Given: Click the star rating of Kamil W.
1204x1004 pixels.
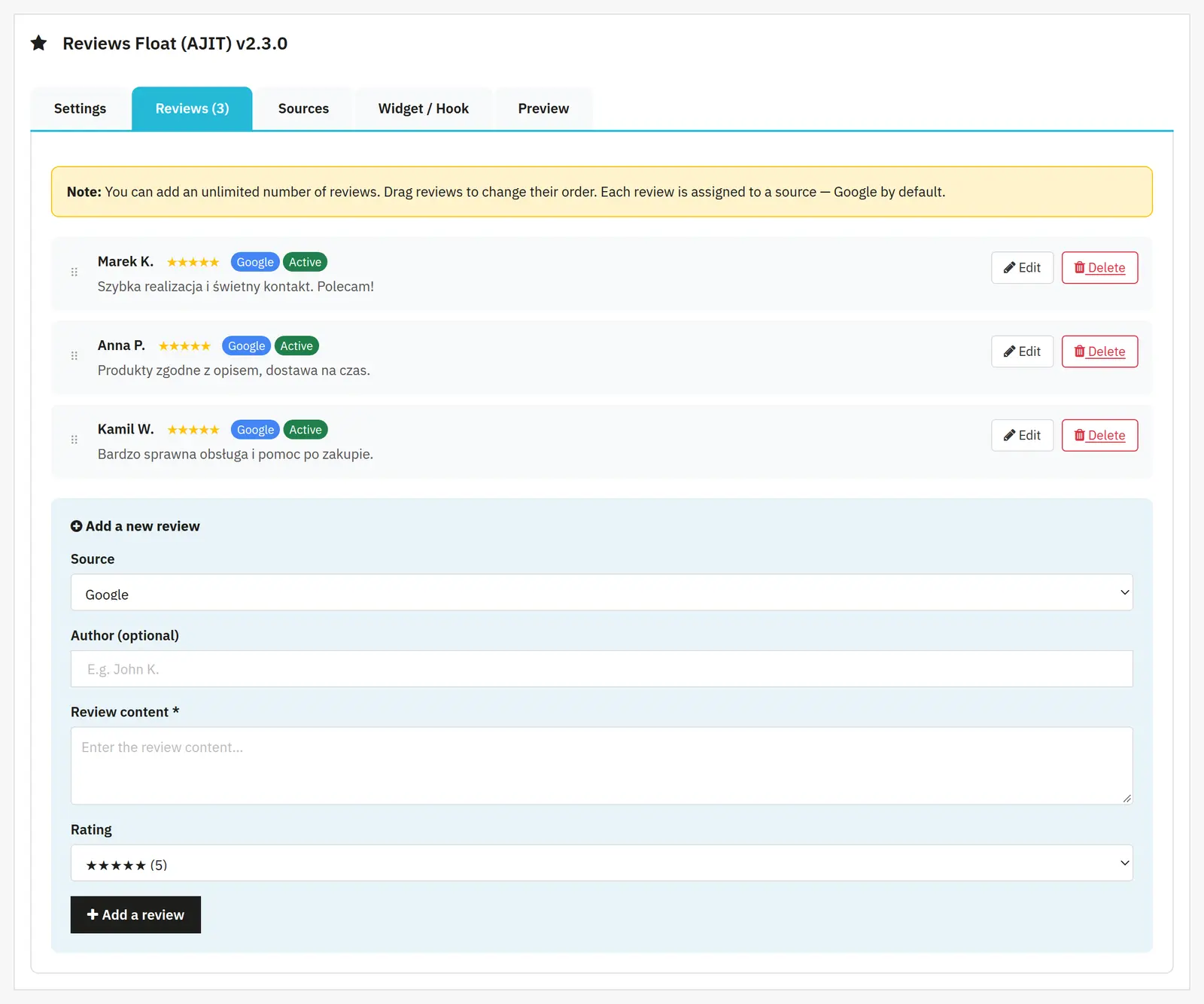Looking at the screenshot, I should pyautogui.click(x=193, y=430).
